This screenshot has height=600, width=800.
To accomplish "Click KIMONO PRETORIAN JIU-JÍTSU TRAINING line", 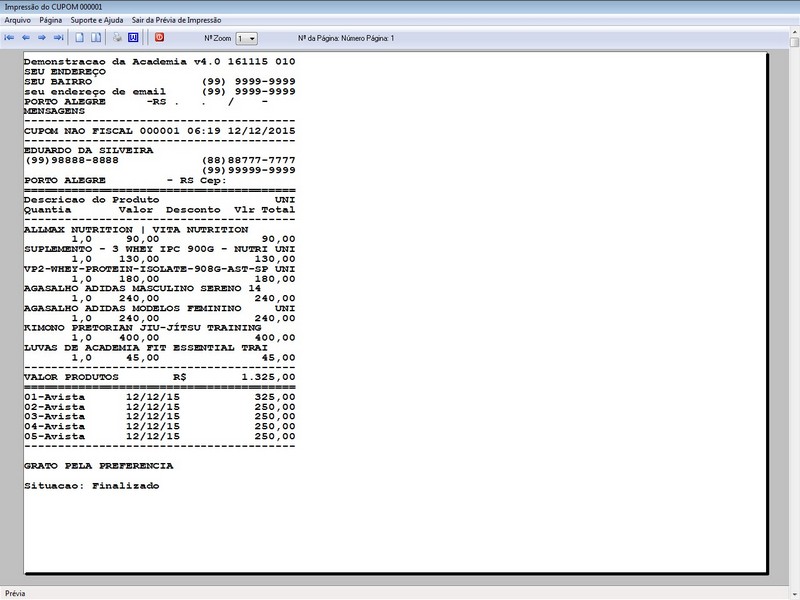I will (142, 328).
